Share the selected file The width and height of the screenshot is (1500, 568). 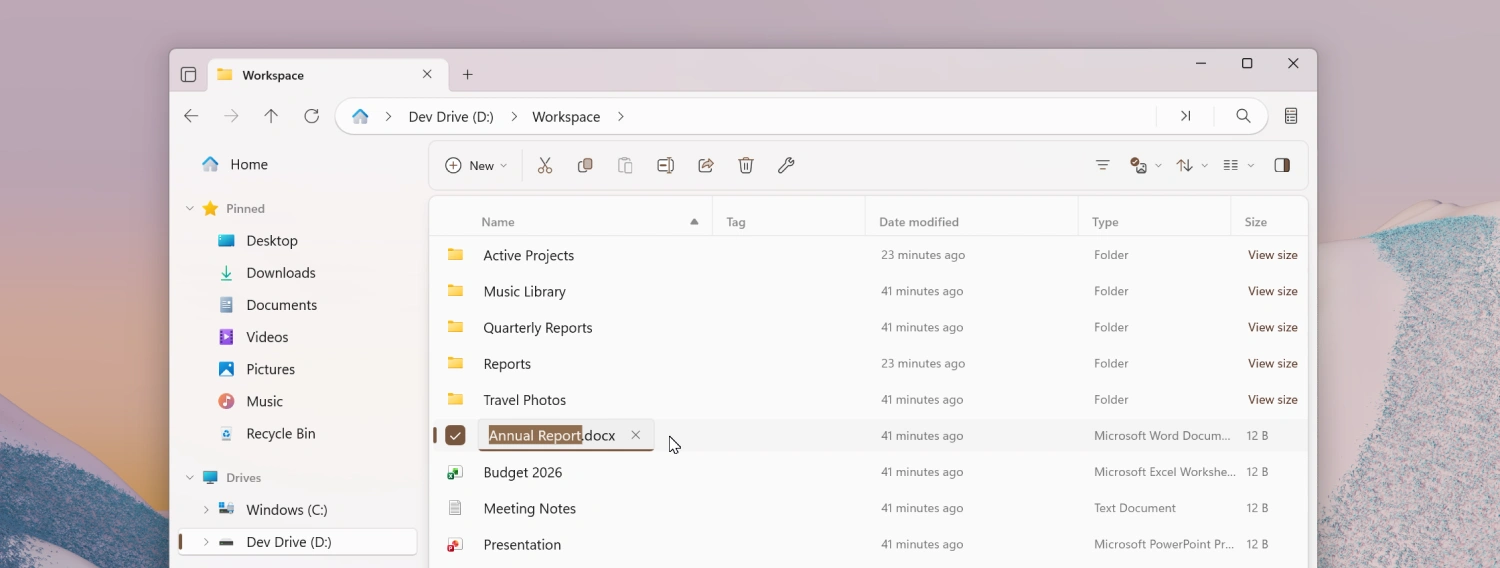pos(706,166)
